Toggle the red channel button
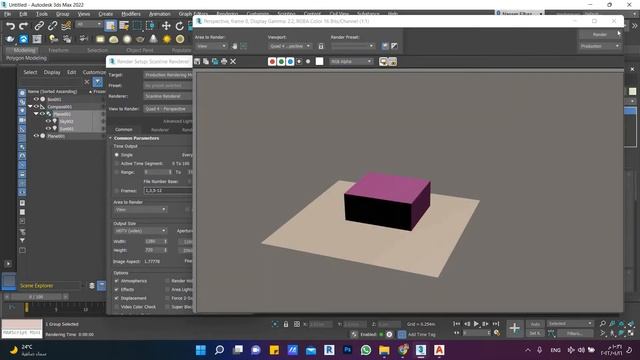The width and height of the screenshot is (640, 360). pos(272,61)
